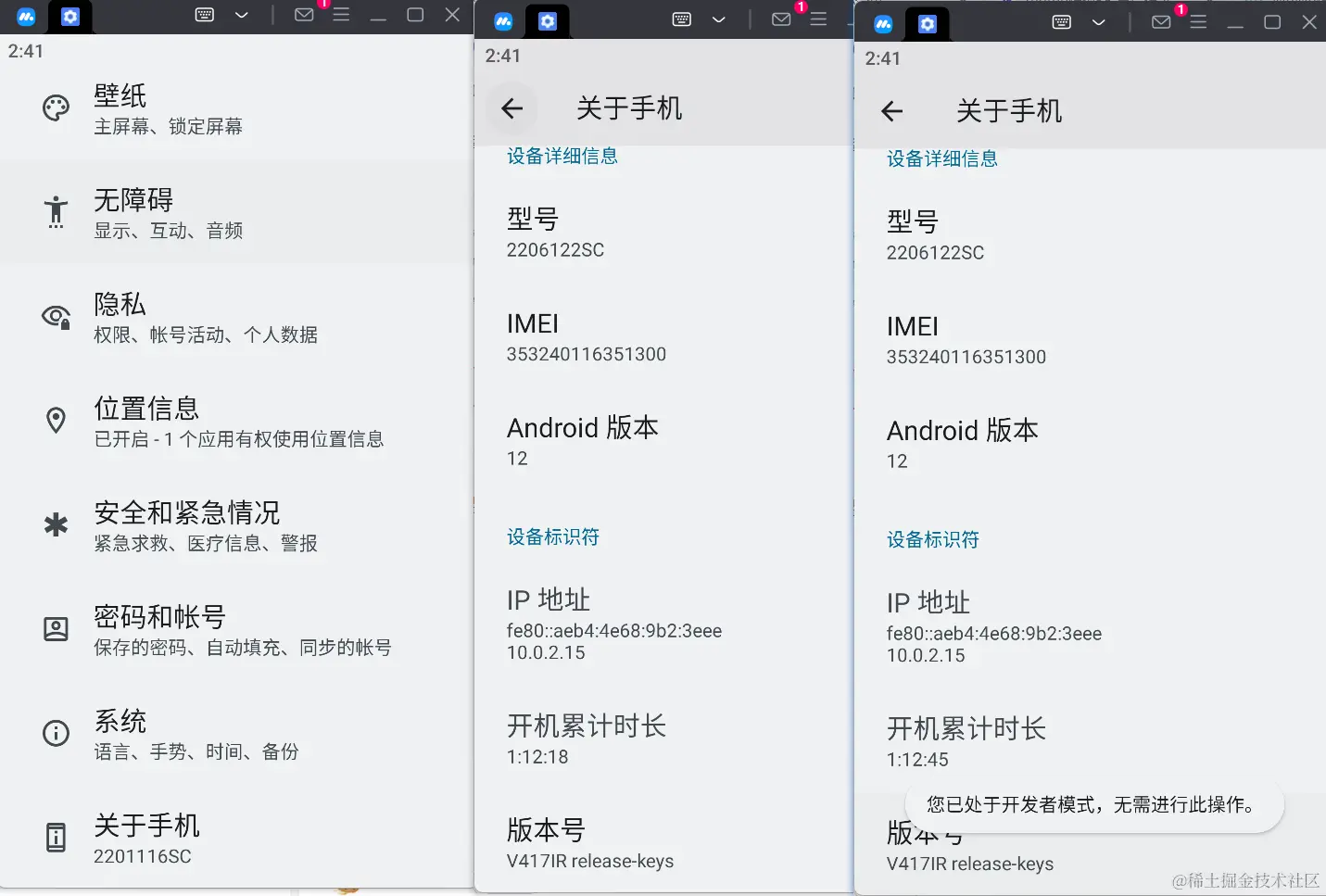Open the 关于手机 phone icon in left window
The width and height of the screenshot is (1326, 896).
(x=56, y=838)
